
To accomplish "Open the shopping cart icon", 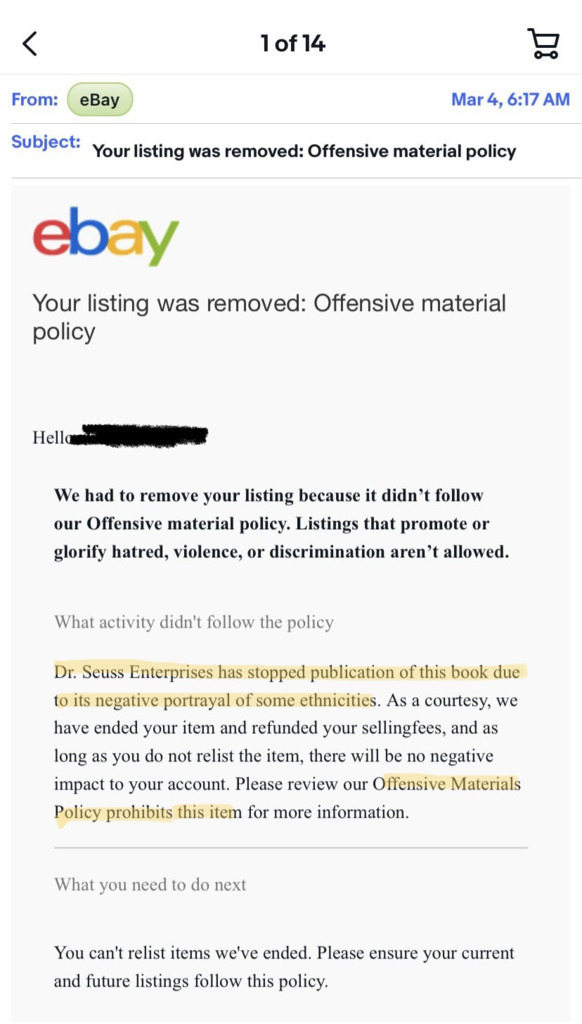I will point(544,44).
